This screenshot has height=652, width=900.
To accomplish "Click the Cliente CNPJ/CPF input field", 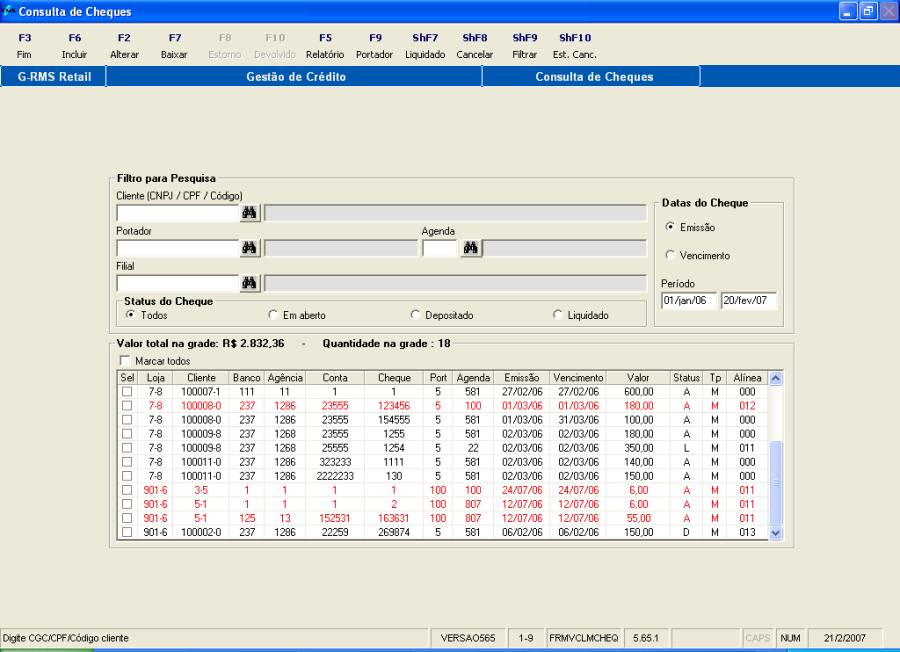I will point(177,213).
